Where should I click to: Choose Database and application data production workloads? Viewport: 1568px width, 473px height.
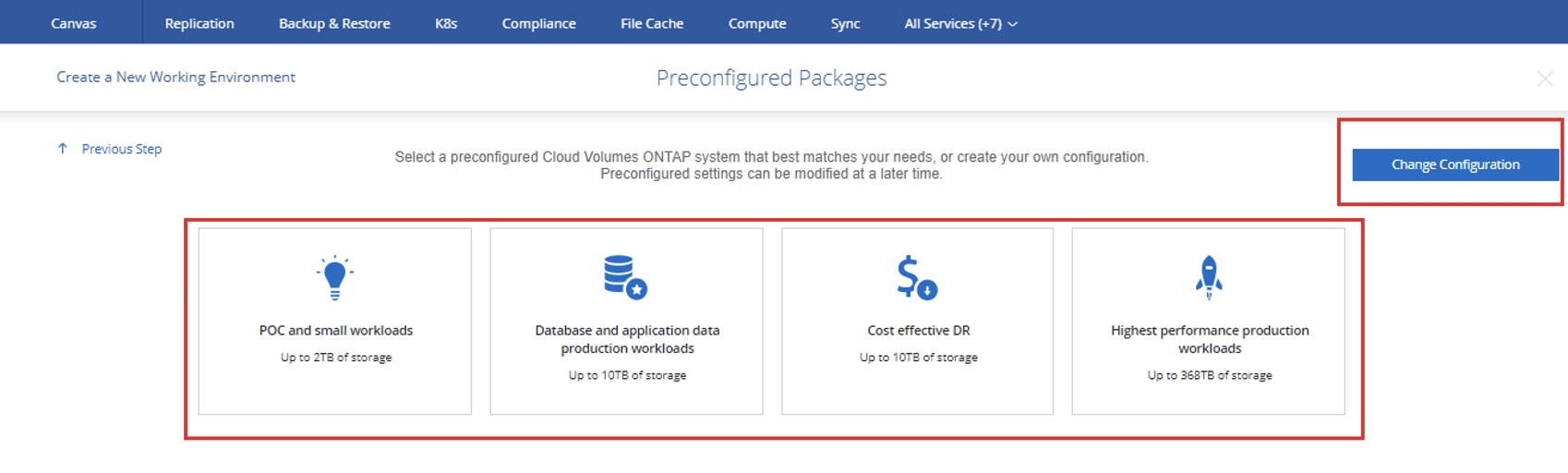[x=627, y=339]
